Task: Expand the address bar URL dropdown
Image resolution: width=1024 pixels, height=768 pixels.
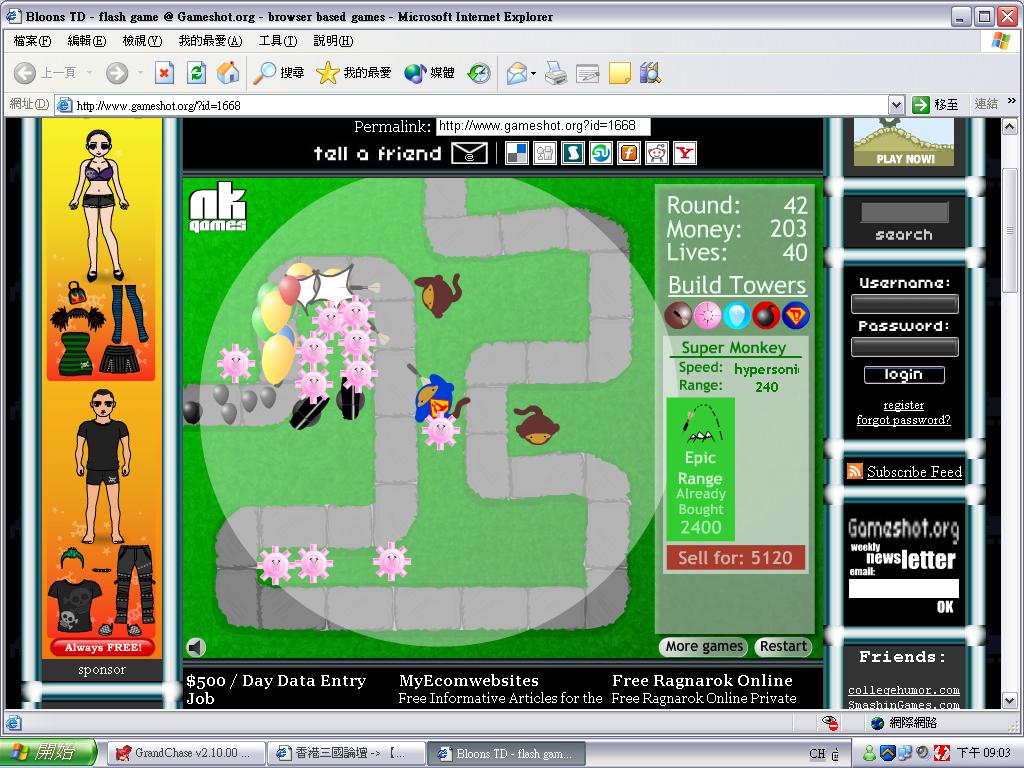Action: pos(896,104)
